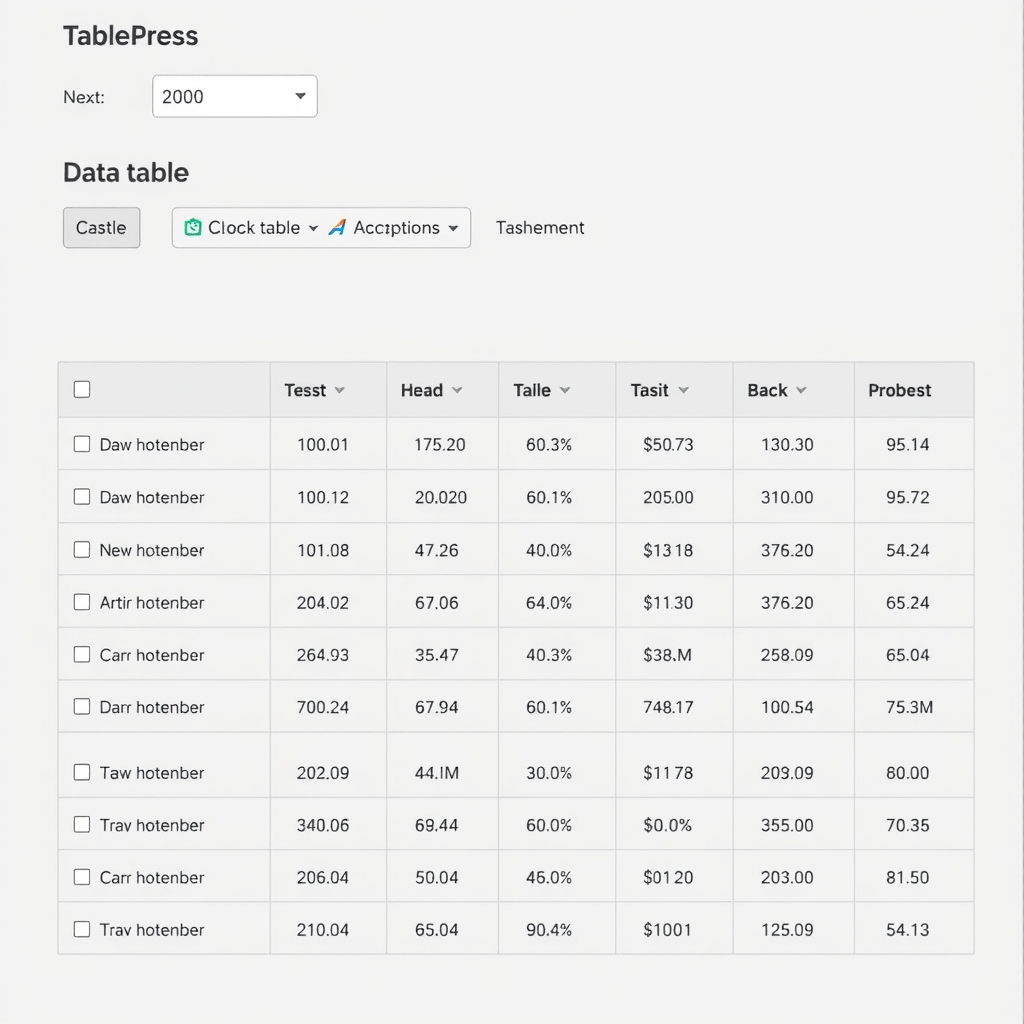Click the Back column header label
This screenshot has width=1024, height=1024.
point(767,390)
